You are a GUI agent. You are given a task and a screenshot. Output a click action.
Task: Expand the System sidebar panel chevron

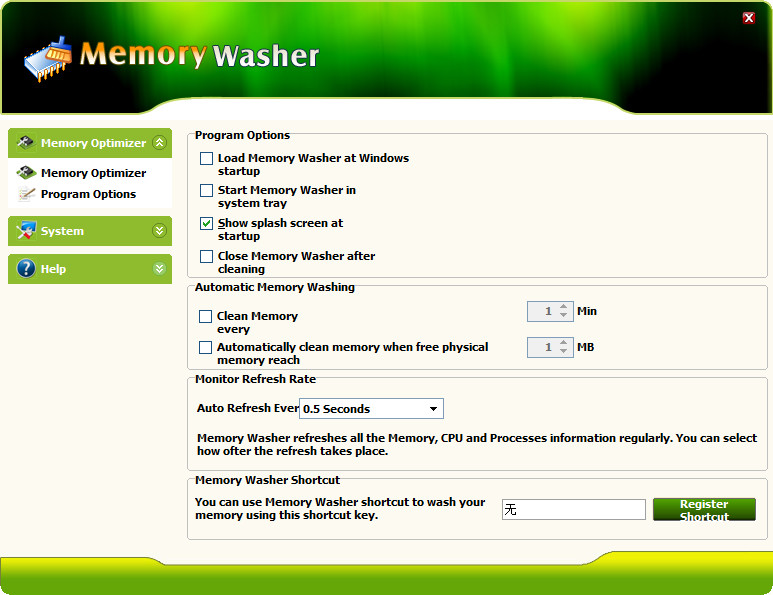coord(159,230)
